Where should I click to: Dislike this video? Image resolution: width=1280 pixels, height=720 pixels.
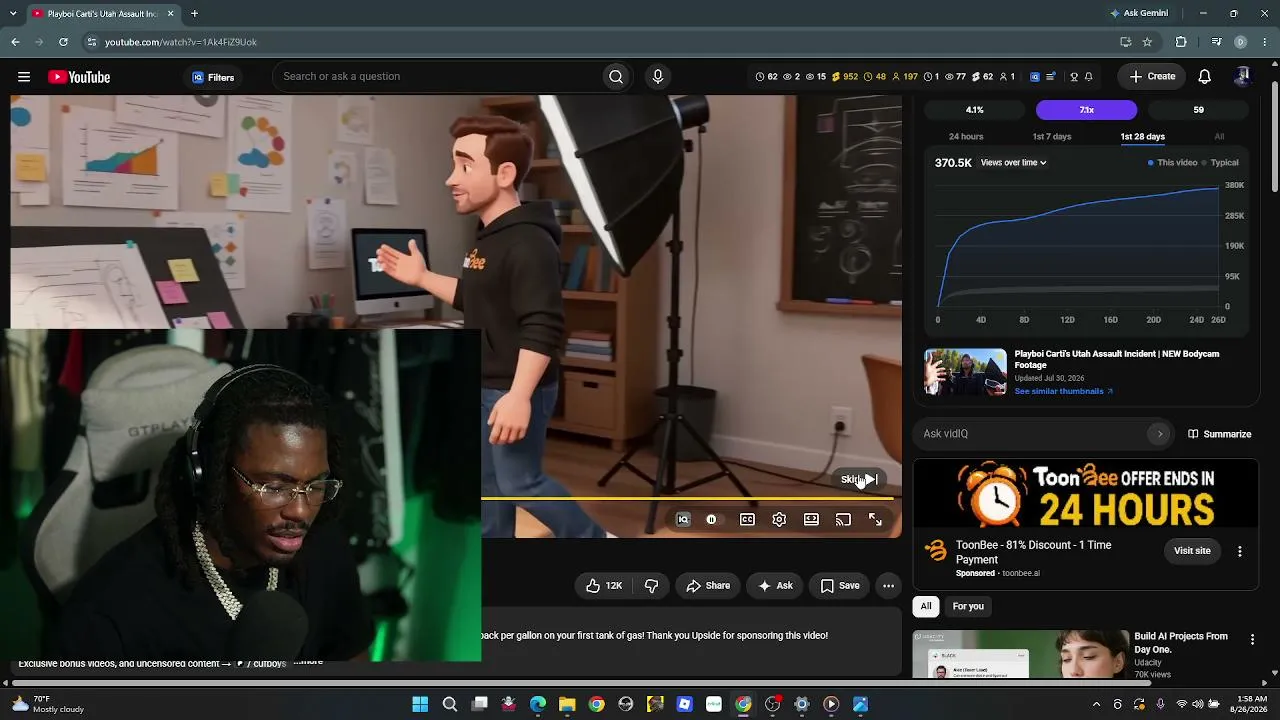coord(651,586)
